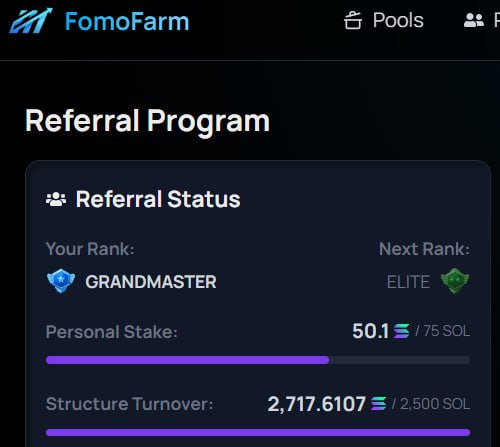Click the Referral Status card title
500x447 pixels.
(x=158, y=199)
